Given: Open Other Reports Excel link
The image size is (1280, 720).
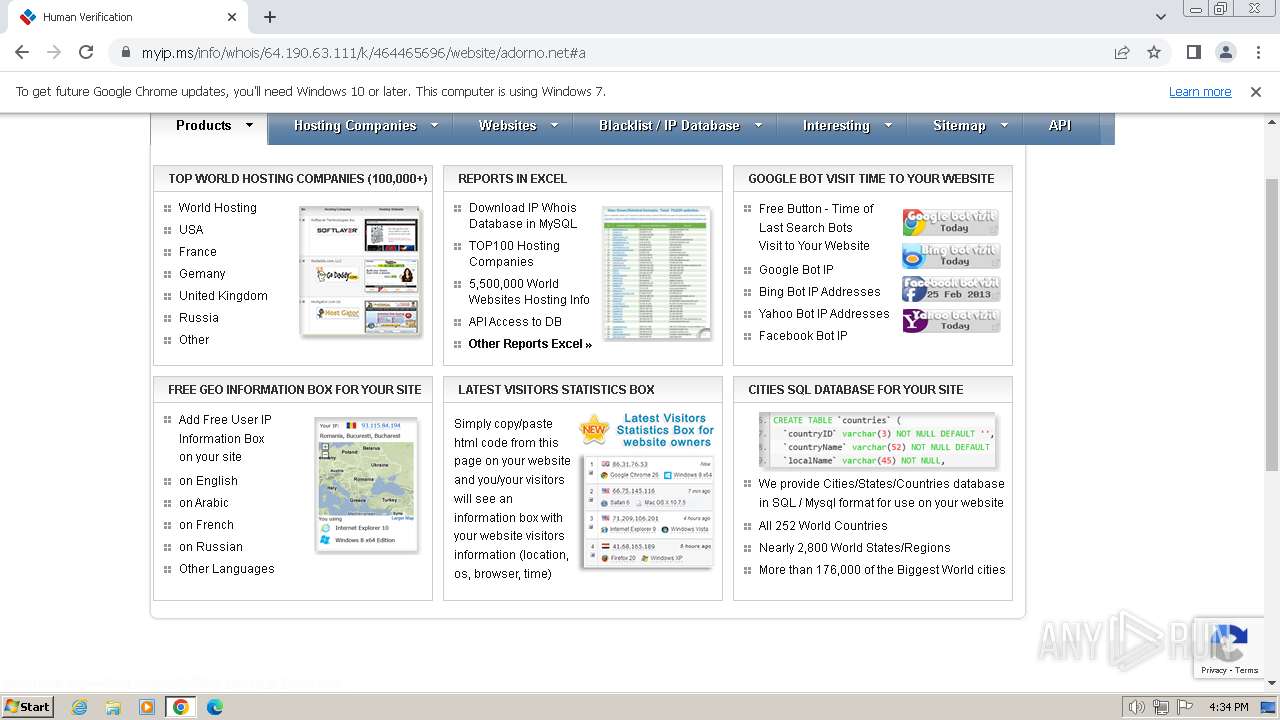Looking at the screenshot, I should click(530, 344).
